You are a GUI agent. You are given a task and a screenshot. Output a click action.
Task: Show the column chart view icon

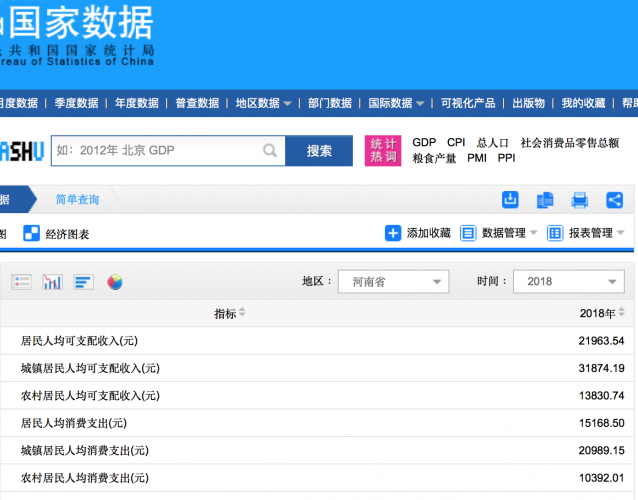coord(52,282)
